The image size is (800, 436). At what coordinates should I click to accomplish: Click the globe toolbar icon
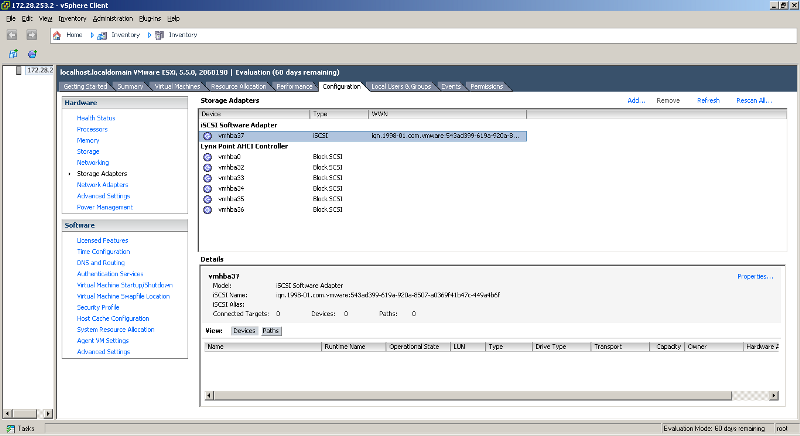pyautogui.click(x=32, y=54)
